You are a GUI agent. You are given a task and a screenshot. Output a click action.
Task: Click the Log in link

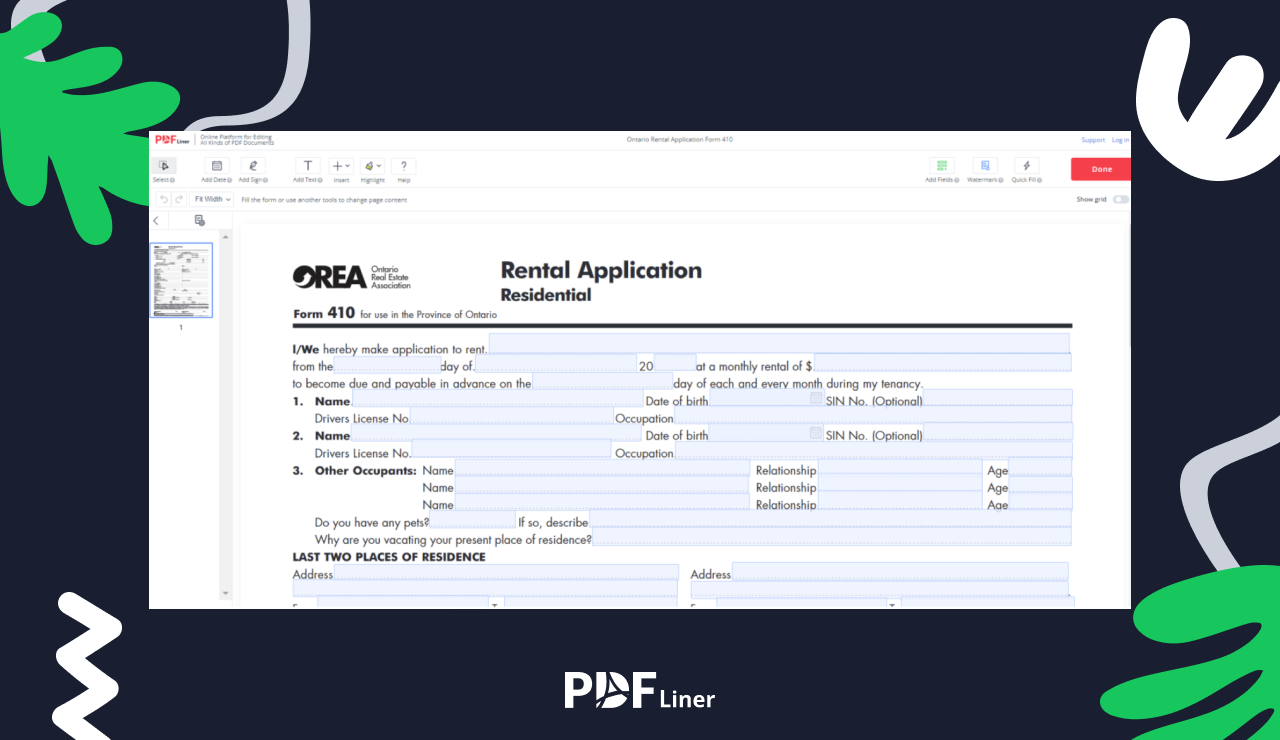click(1120, 140)
